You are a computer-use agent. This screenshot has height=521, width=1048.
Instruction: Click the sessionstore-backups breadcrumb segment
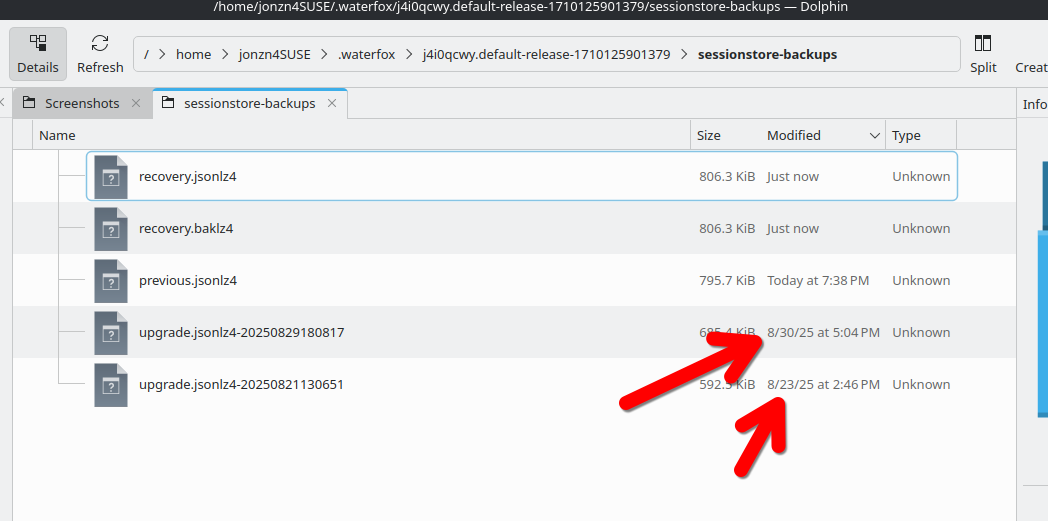coord(767,55)
